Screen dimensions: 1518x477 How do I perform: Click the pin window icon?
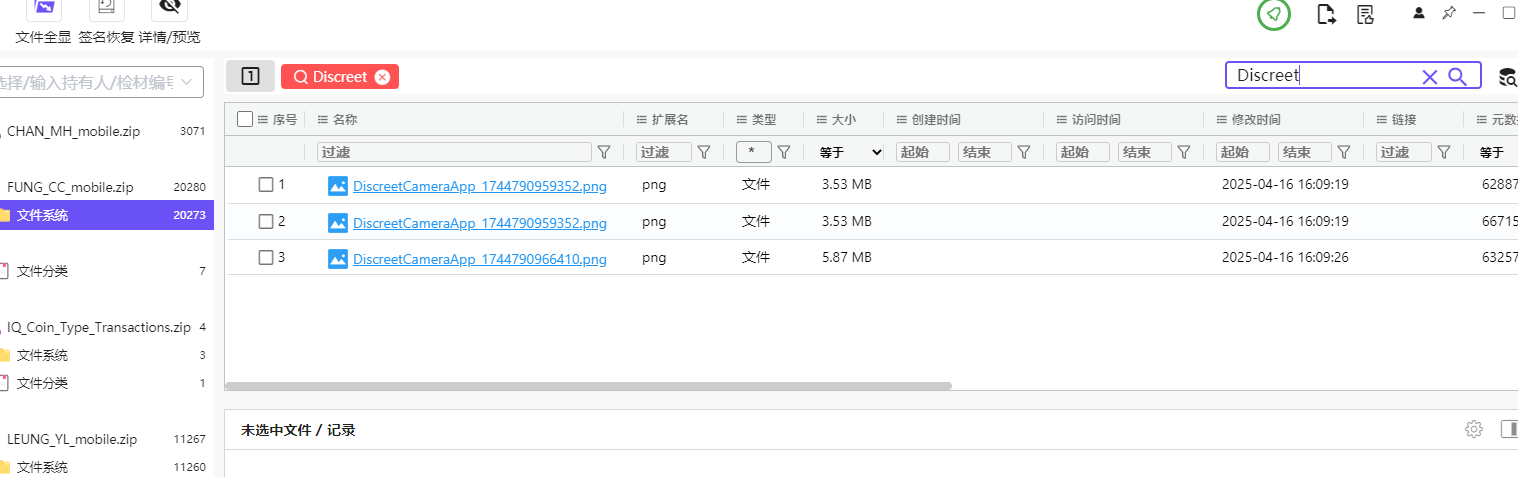coord(1448,13)
